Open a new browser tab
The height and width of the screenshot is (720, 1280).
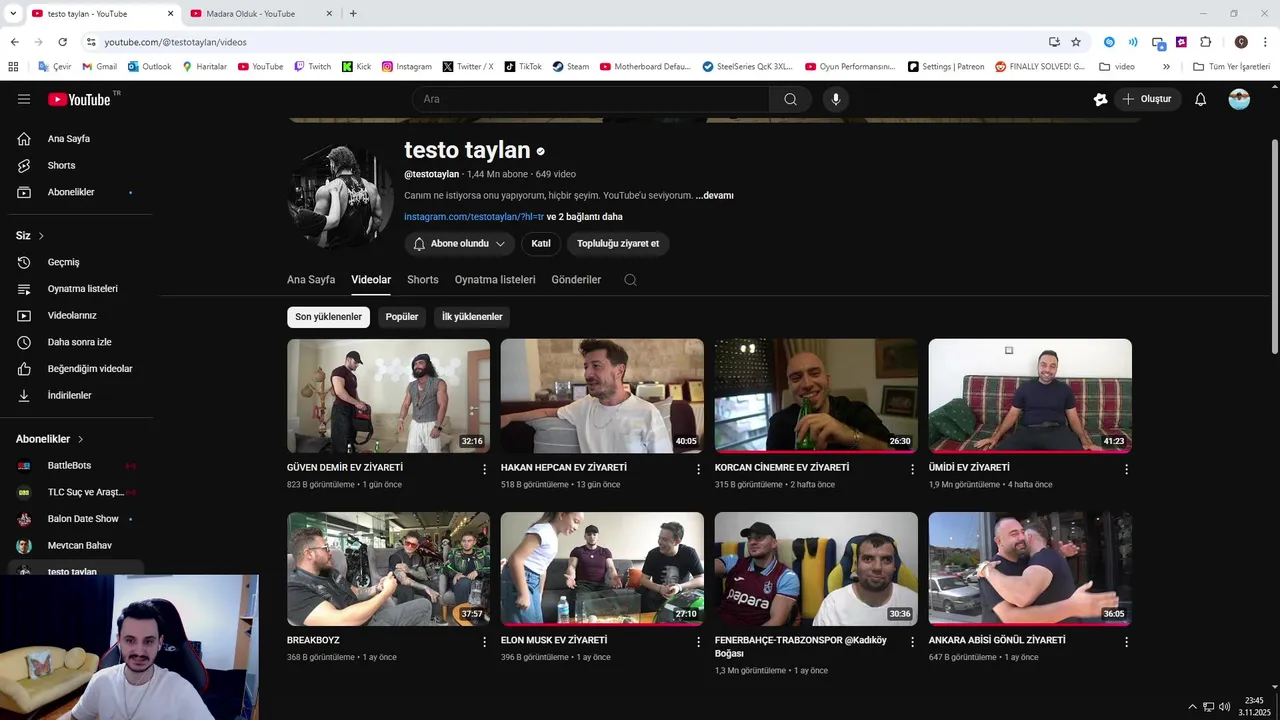[x=353, y=14]
